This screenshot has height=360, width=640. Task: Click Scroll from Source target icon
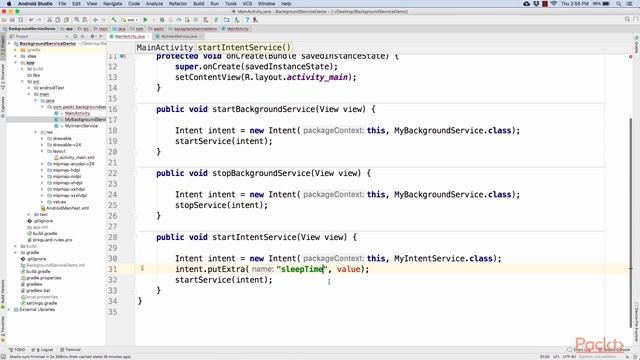coord(75,36)
